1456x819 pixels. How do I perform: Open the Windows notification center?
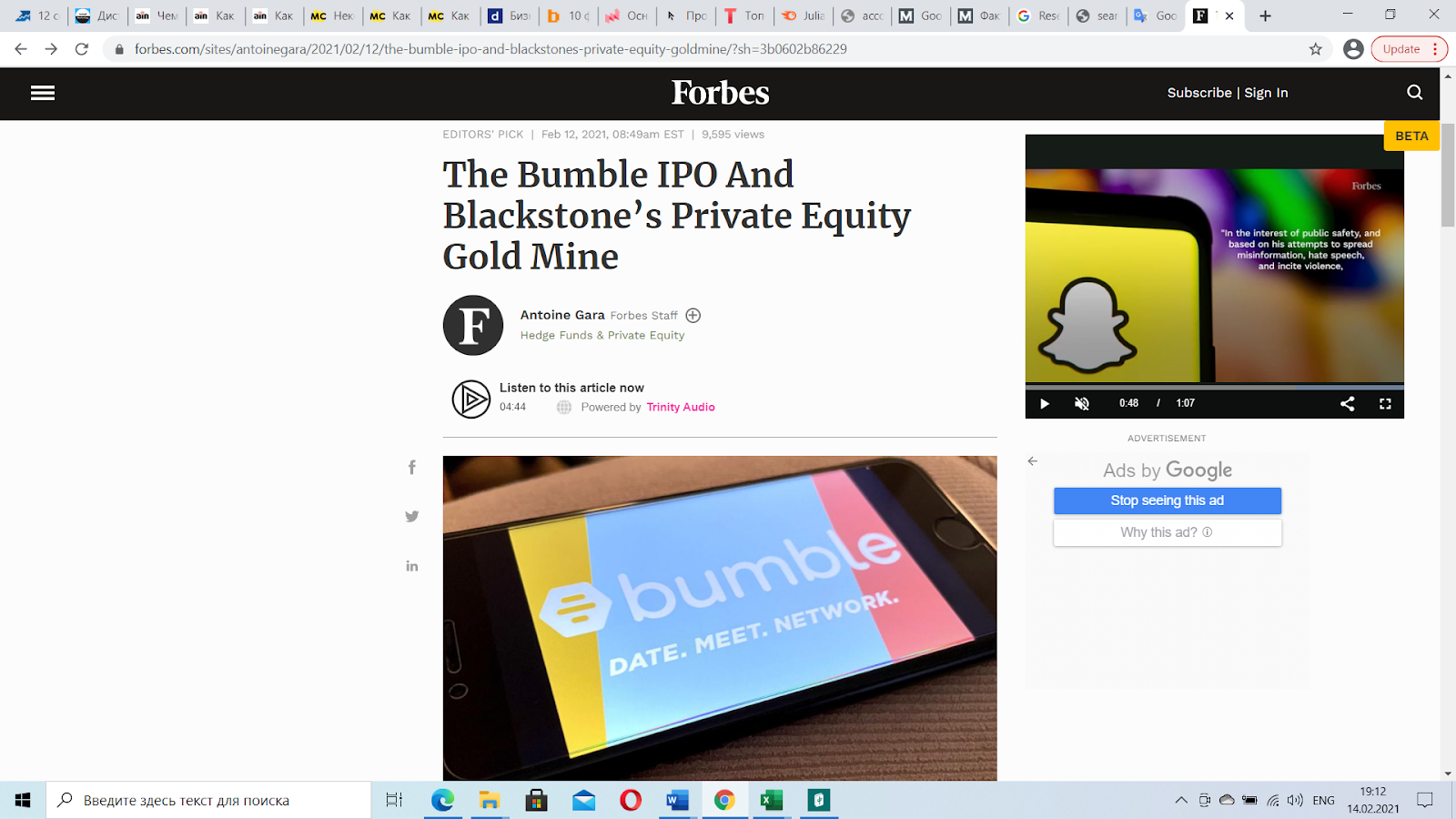(1425, 800)
